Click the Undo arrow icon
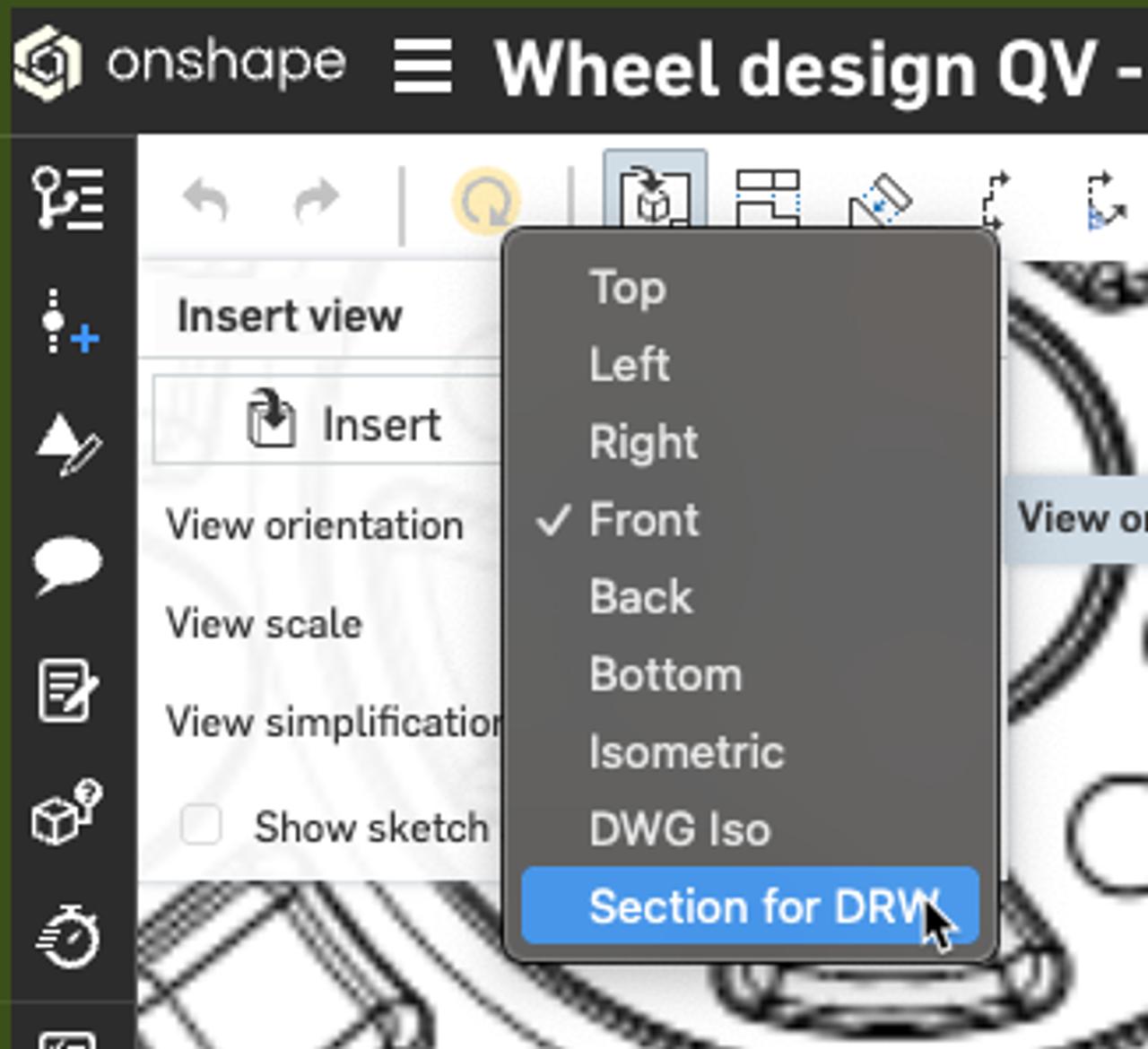 point(204,199)
